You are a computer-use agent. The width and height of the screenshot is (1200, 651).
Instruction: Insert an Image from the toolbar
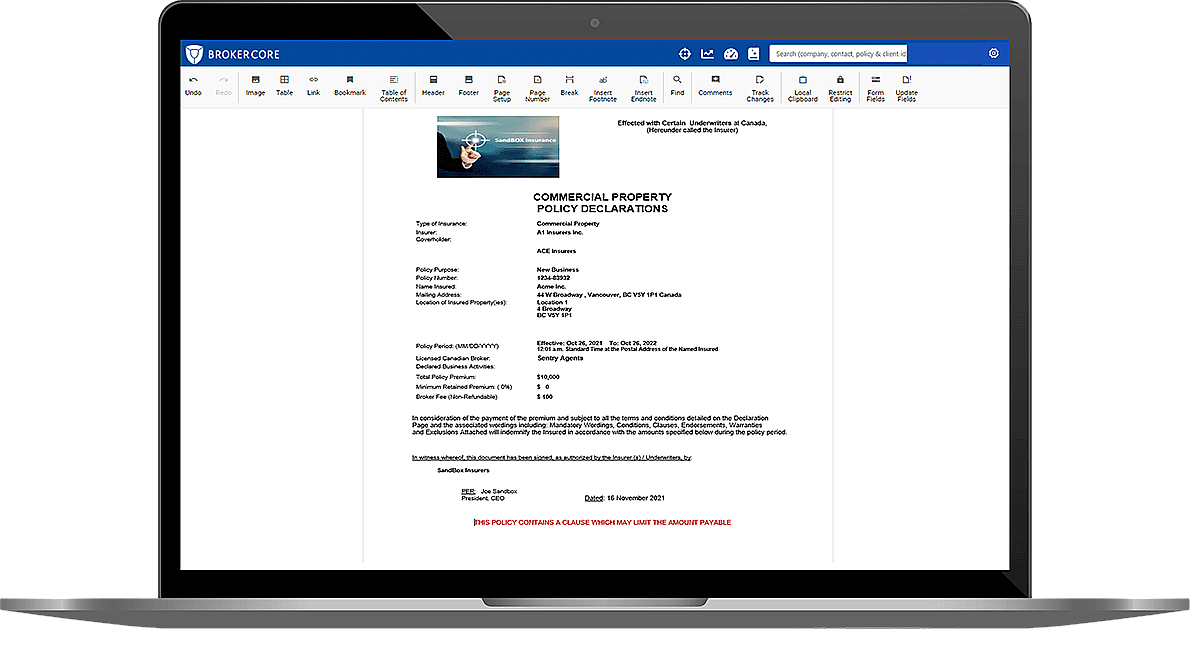point(255,85)
